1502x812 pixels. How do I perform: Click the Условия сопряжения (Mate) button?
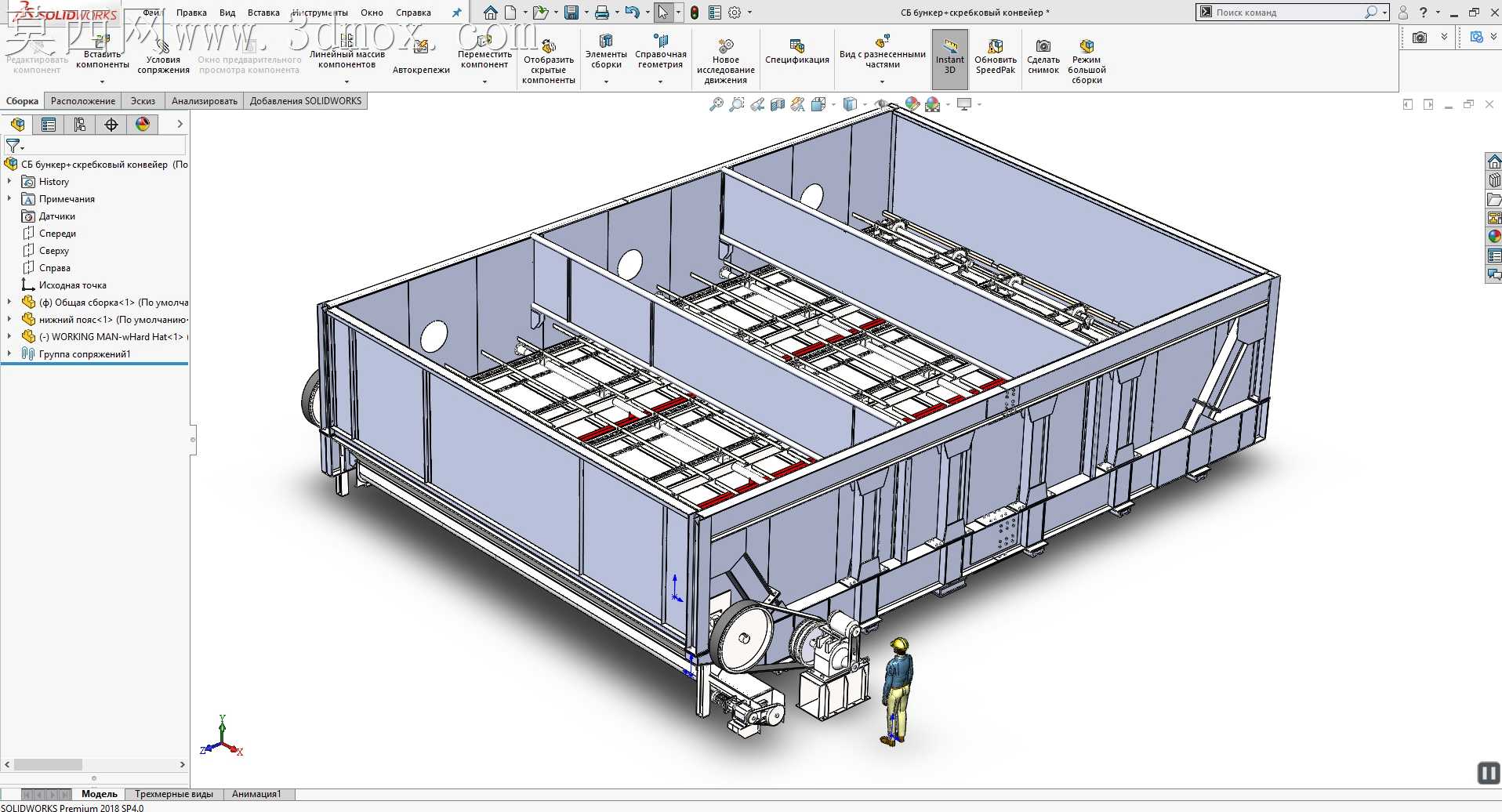pyautogui.click(x=163, y=56)
